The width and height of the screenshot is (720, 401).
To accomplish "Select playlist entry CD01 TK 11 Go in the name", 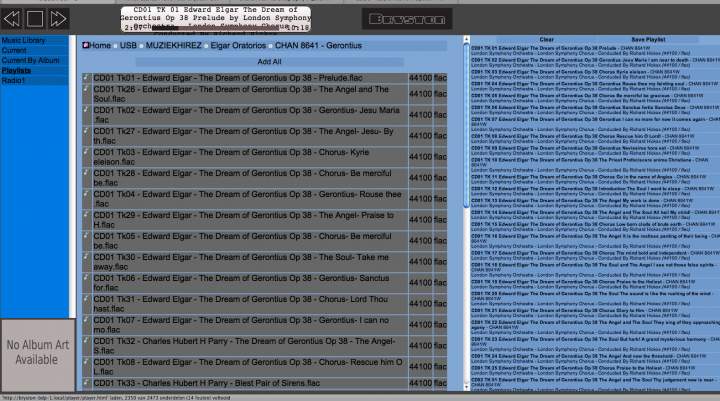I will [x=595, y=179].
